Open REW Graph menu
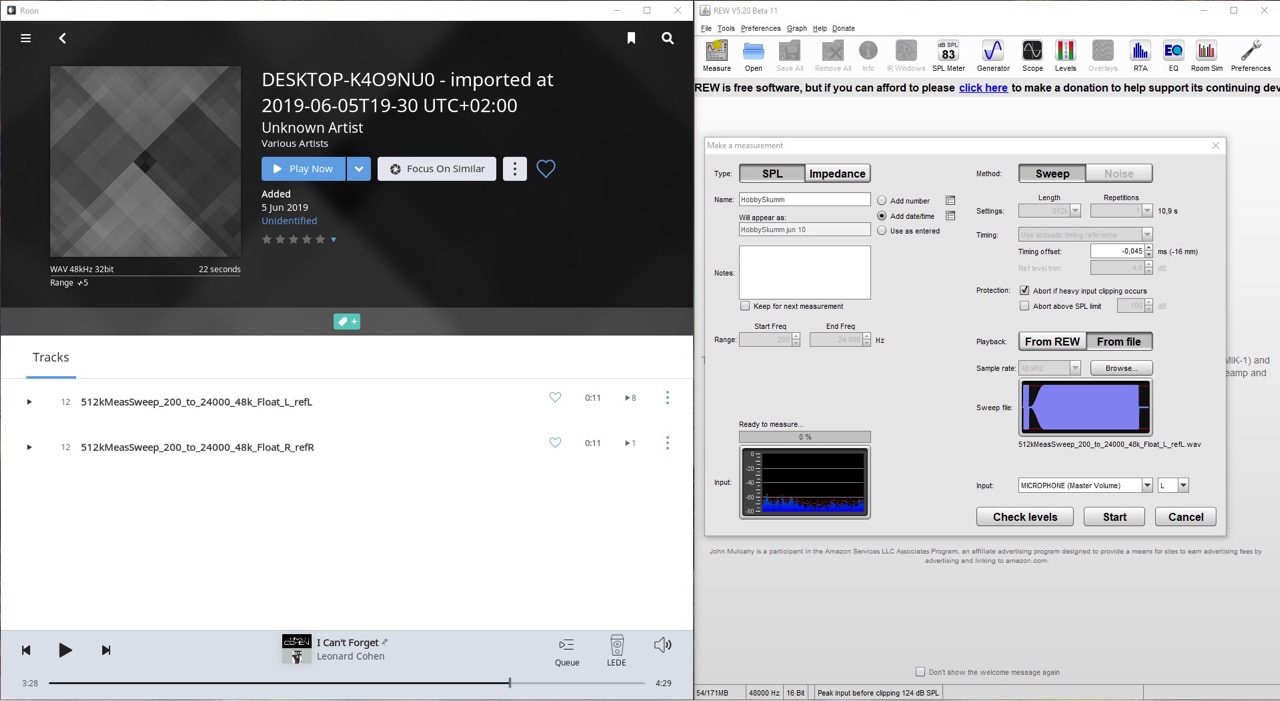1280x701 pixels. pos(797,28)
